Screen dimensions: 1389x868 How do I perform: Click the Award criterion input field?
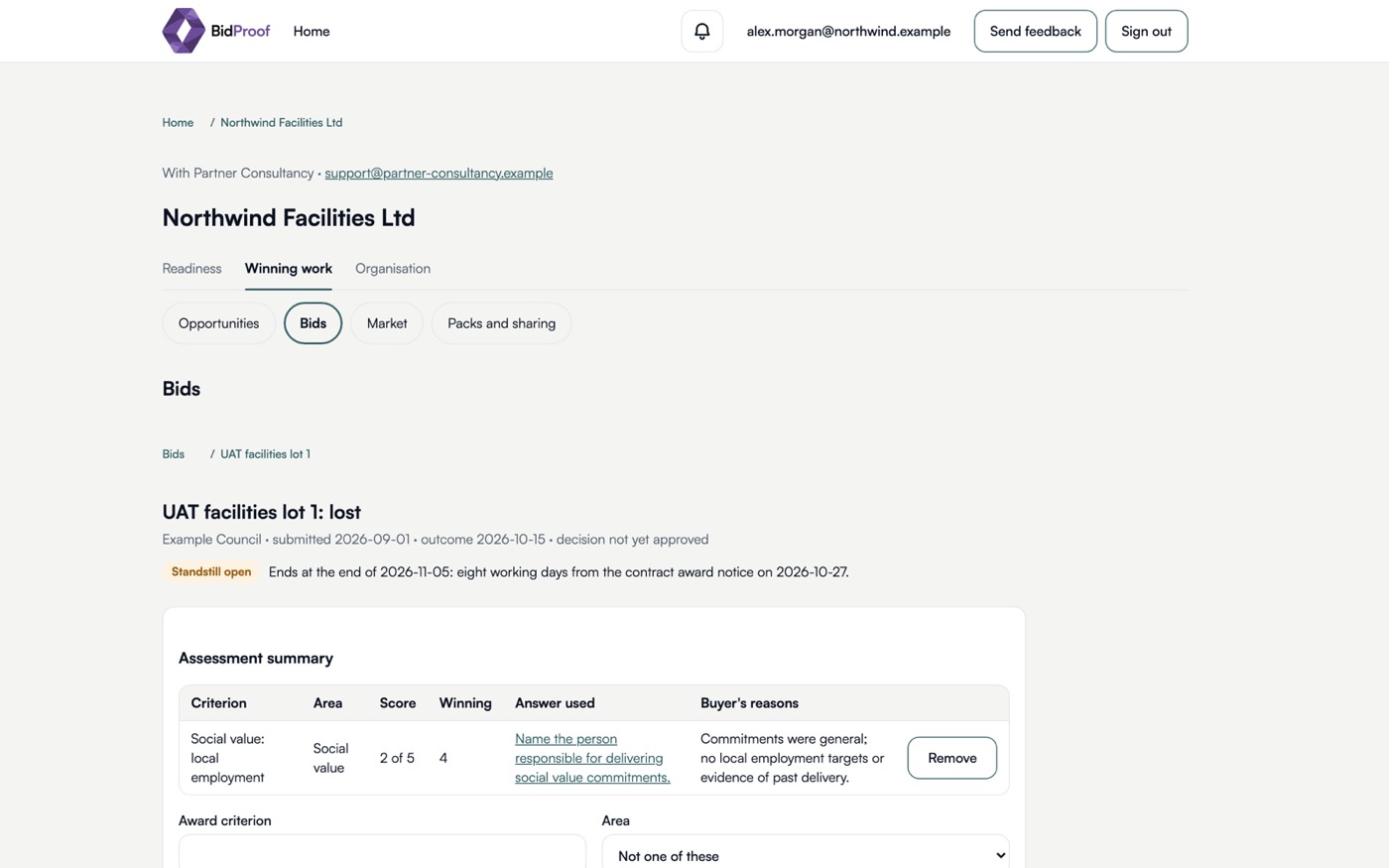pos(382,854)
